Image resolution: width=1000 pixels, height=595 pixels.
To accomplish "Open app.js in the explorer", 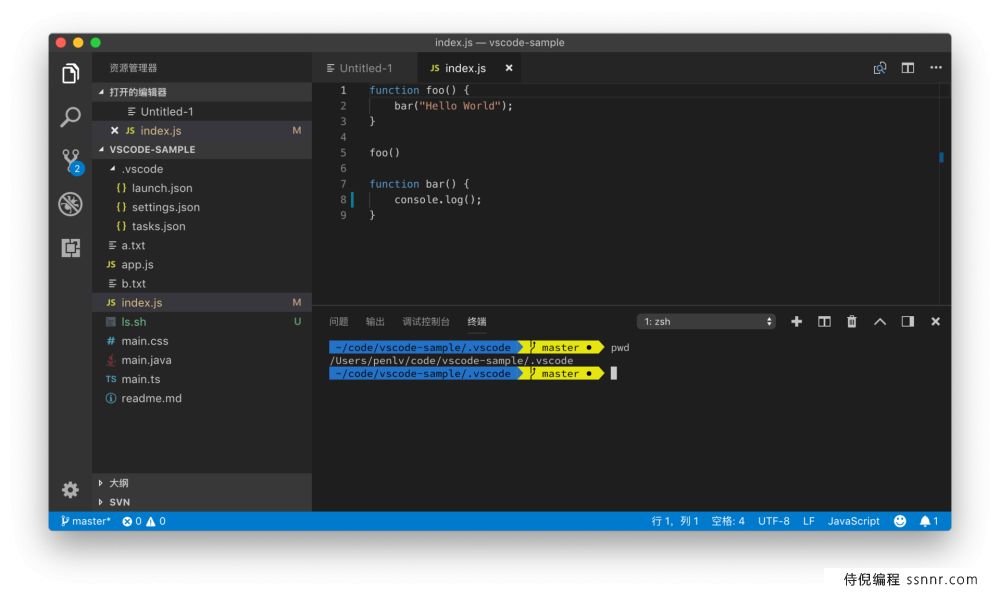I will pyautogui.click(x=202, y=265).
